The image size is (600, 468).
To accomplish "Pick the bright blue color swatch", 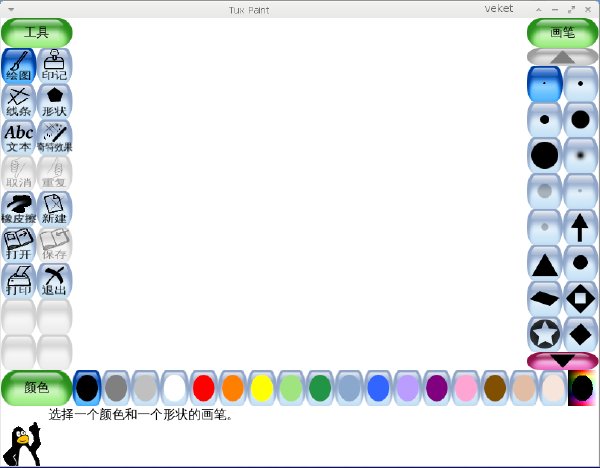I will [x=378, y=388].
